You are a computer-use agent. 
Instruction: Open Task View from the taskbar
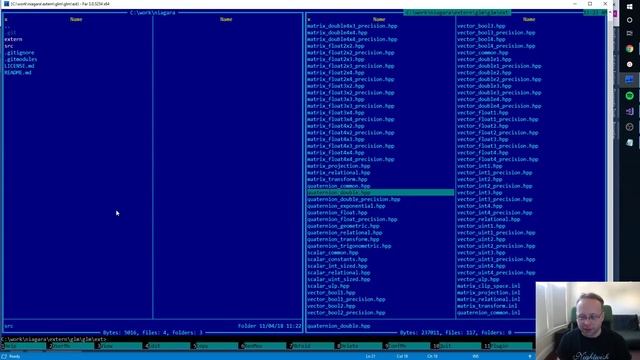pos(629,33)
